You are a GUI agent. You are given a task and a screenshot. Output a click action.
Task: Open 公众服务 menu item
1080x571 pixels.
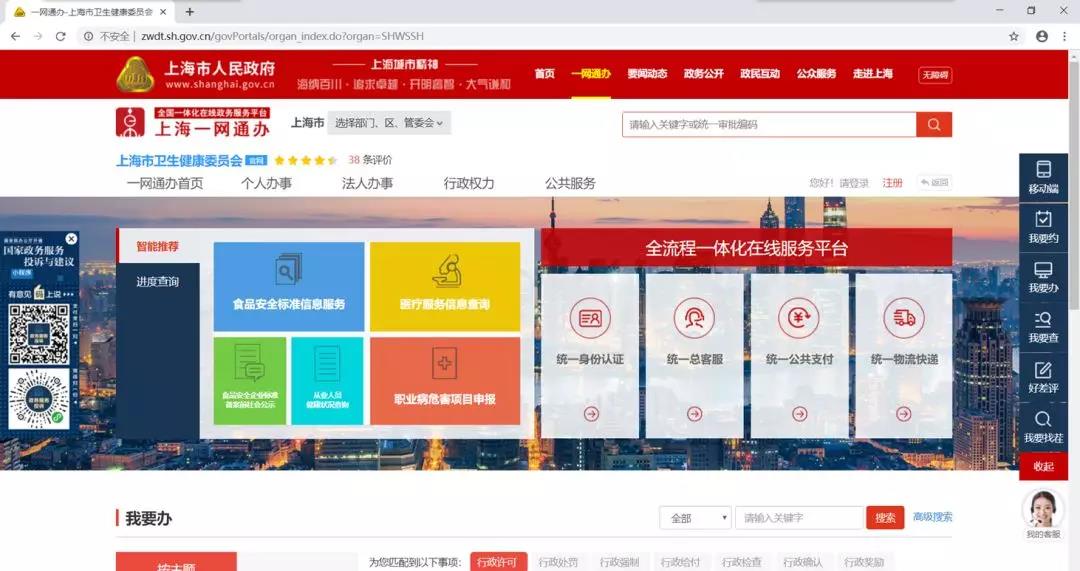point(816,74)
